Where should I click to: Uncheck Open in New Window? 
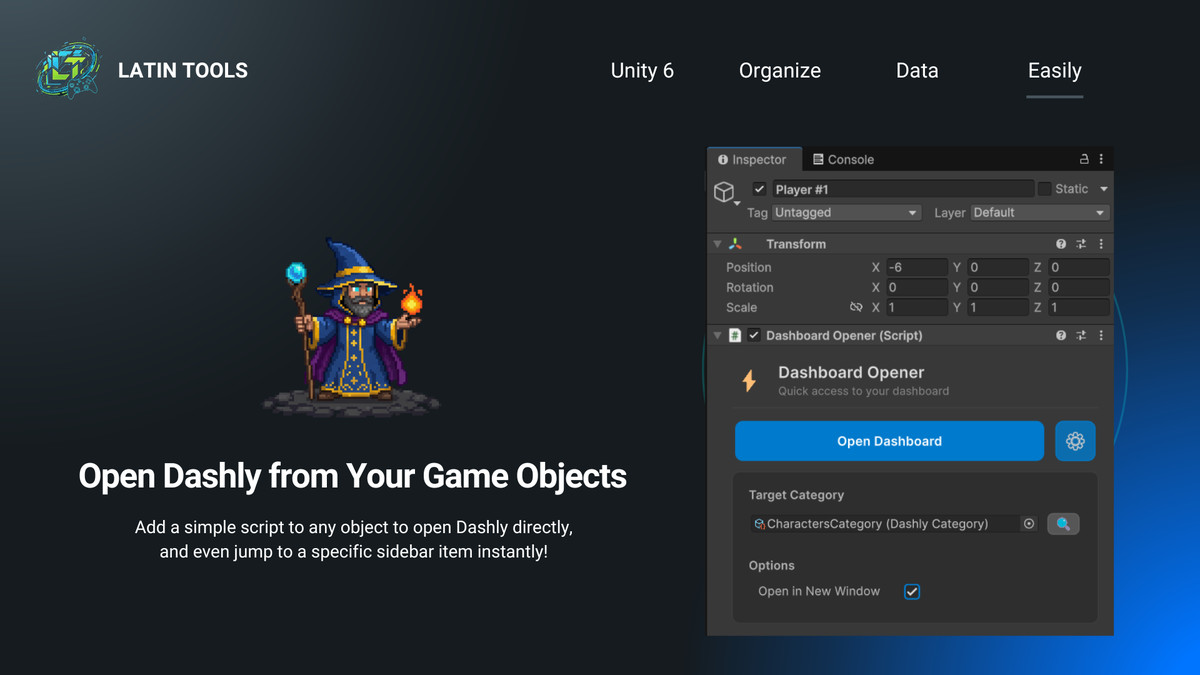point(912,591)
